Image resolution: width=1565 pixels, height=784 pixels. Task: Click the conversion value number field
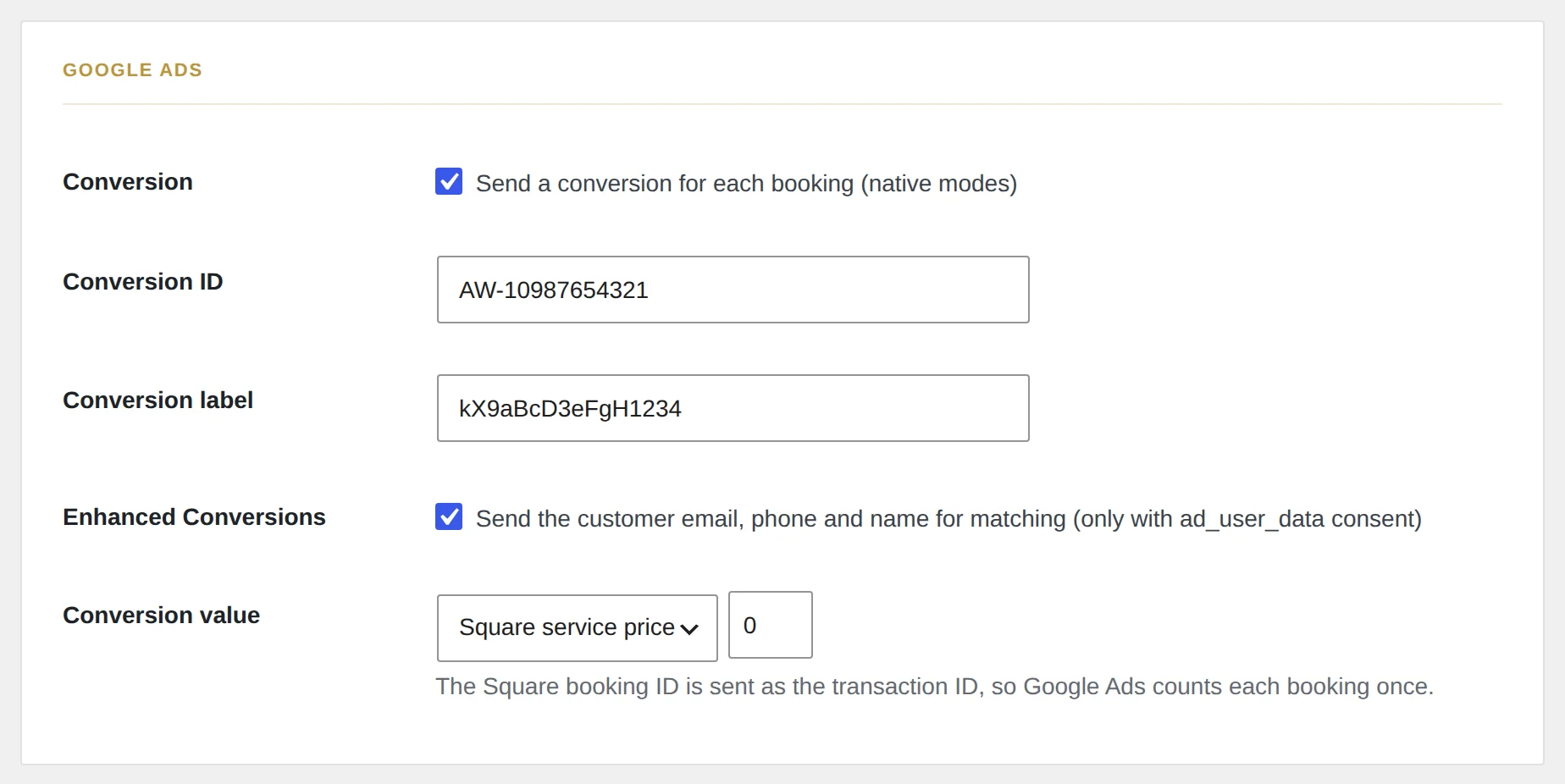(771, 625)
